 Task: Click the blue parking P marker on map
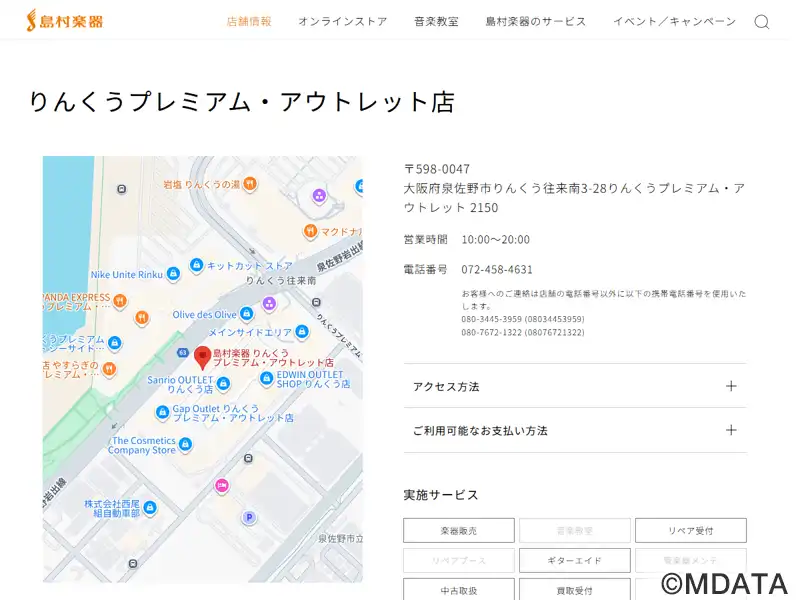[249, 517]
